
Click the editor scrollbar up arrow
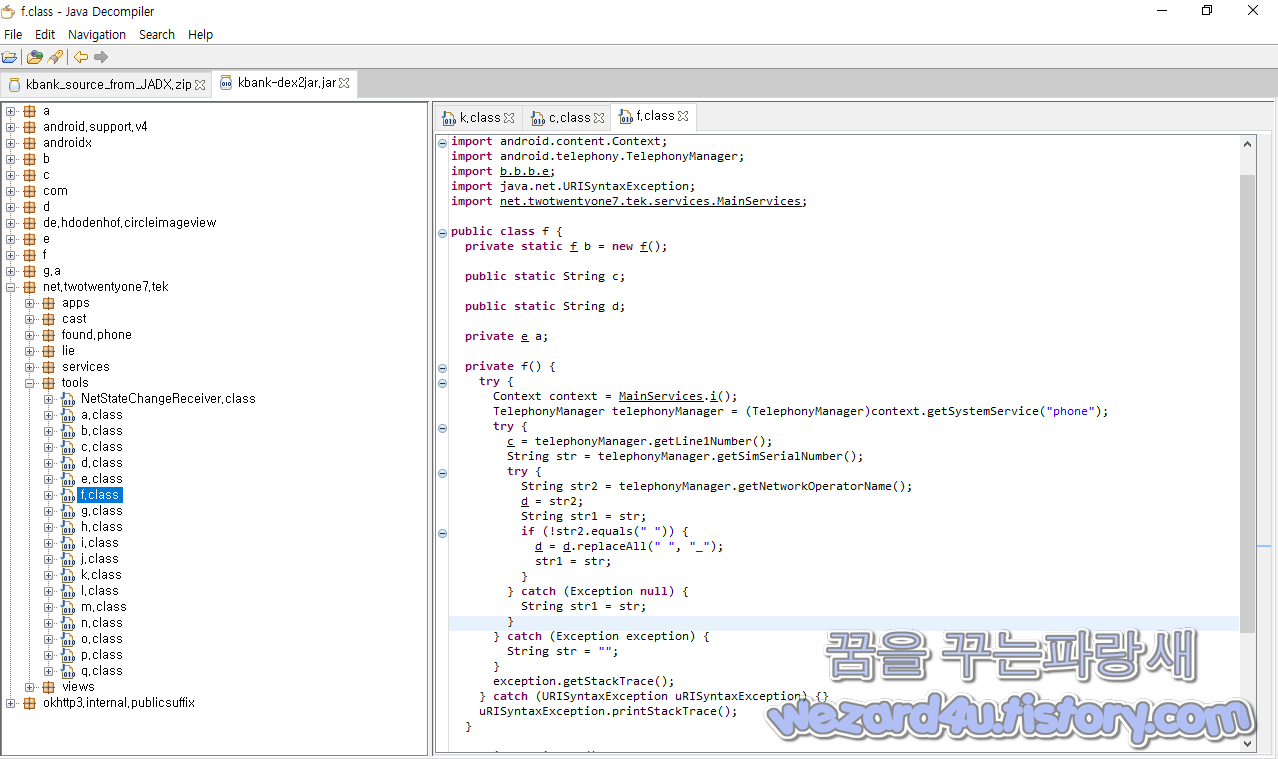click(1247, 143)
